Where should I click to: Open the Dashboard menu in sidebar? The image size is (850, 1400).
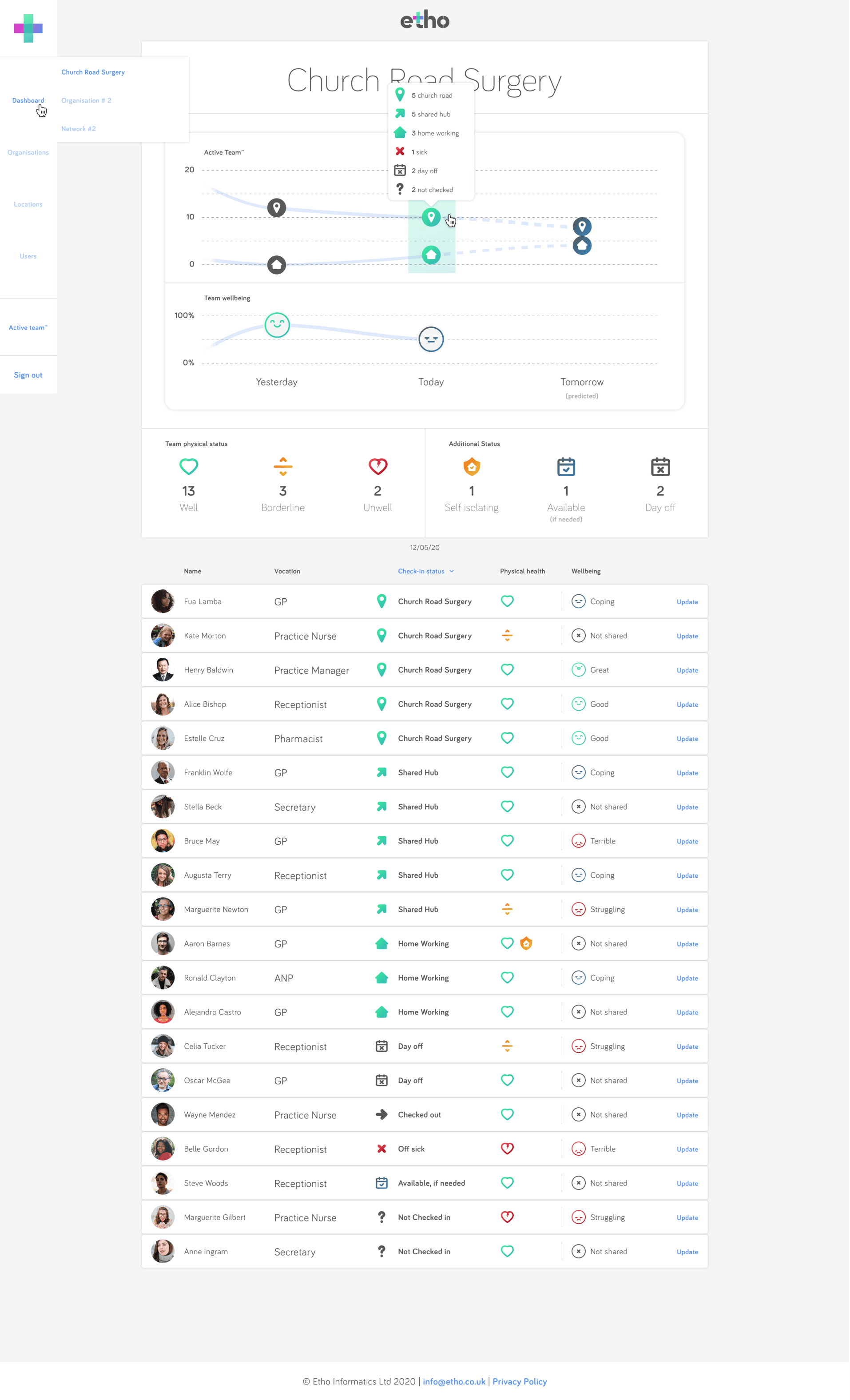[x=28, y=100]
